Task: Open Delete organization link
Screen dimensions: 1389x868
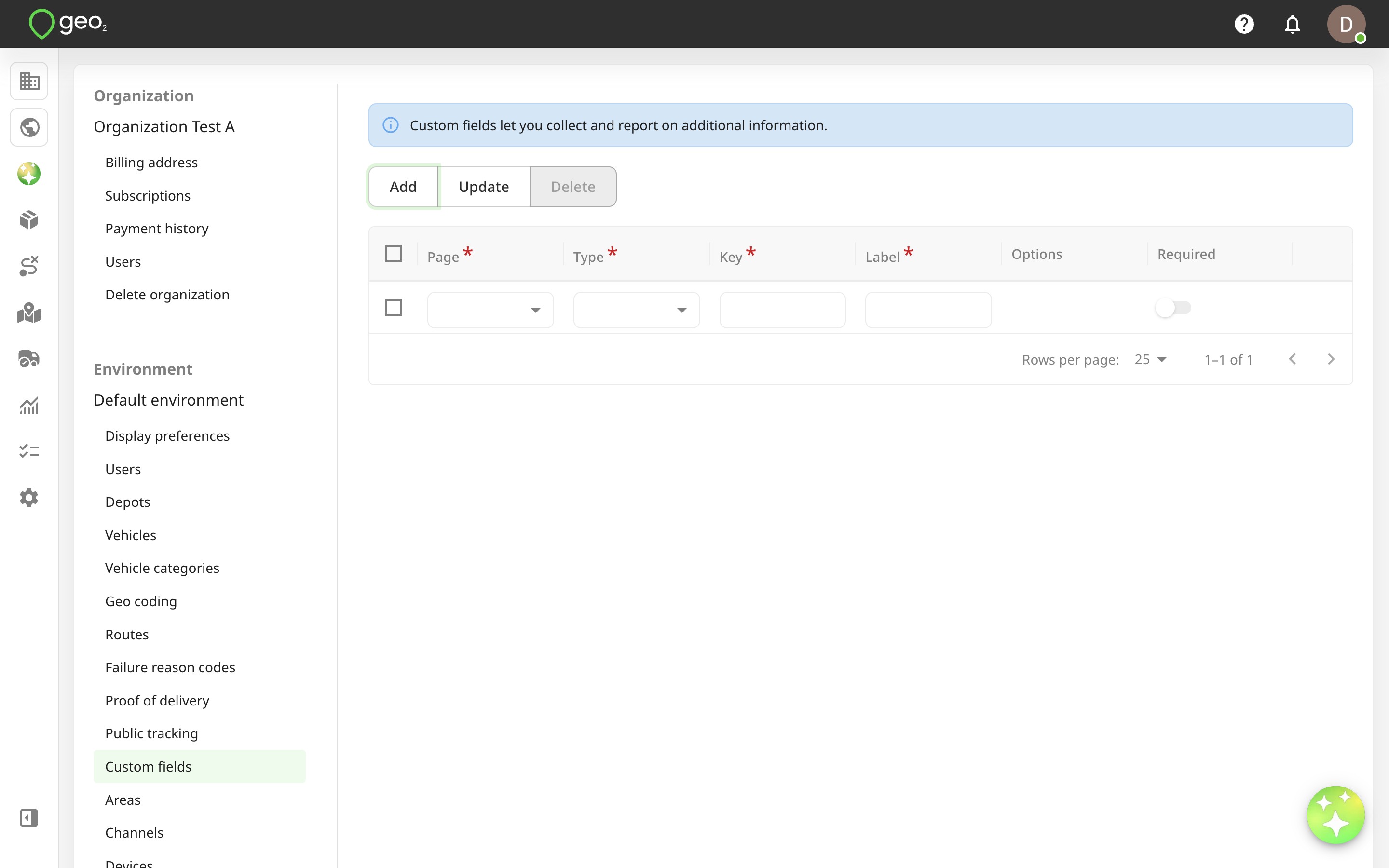Action: [x=167, y=295]
